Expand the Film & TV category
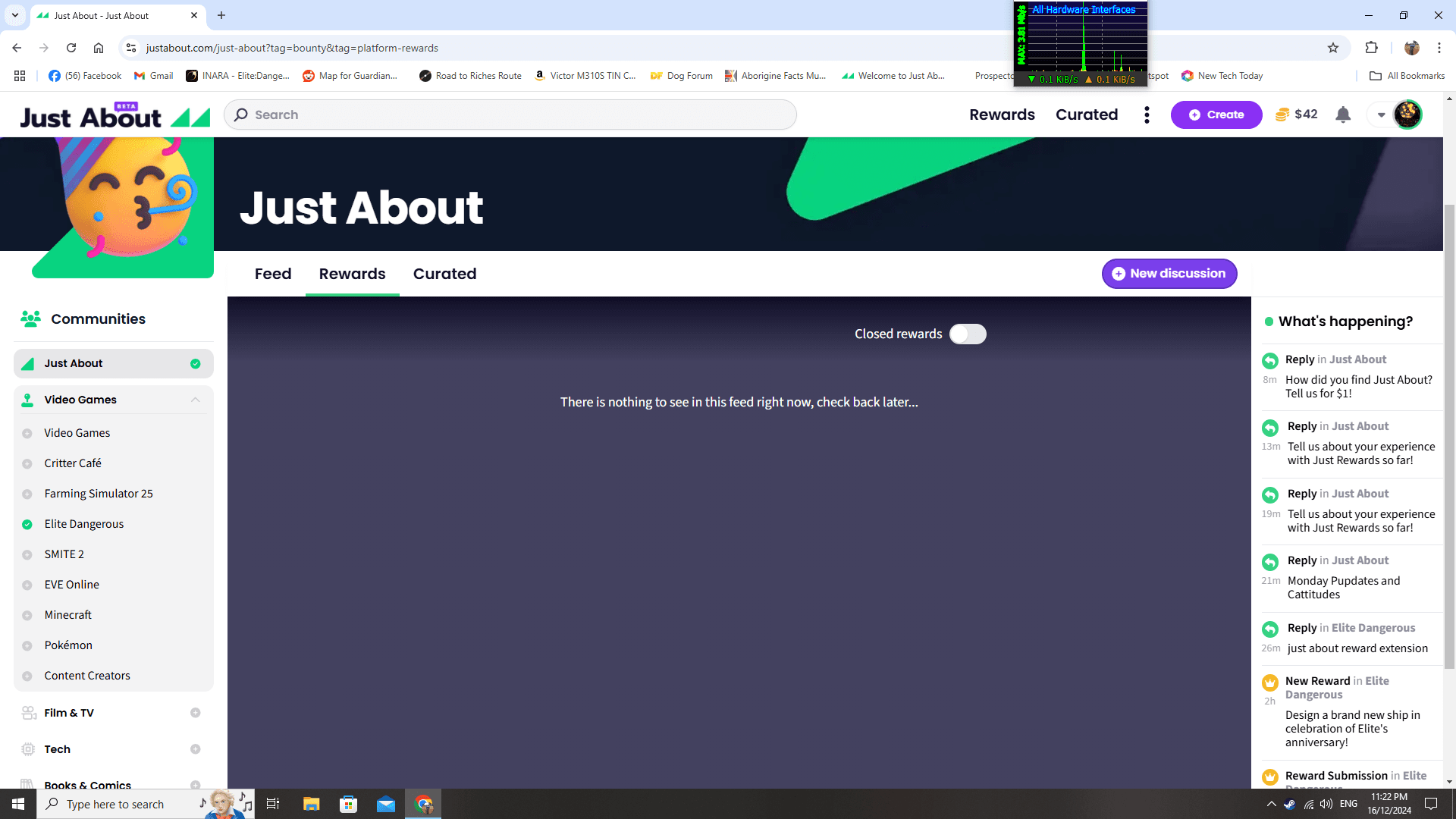The width and height of the screenshot is (1456, 819). point(196,713)
